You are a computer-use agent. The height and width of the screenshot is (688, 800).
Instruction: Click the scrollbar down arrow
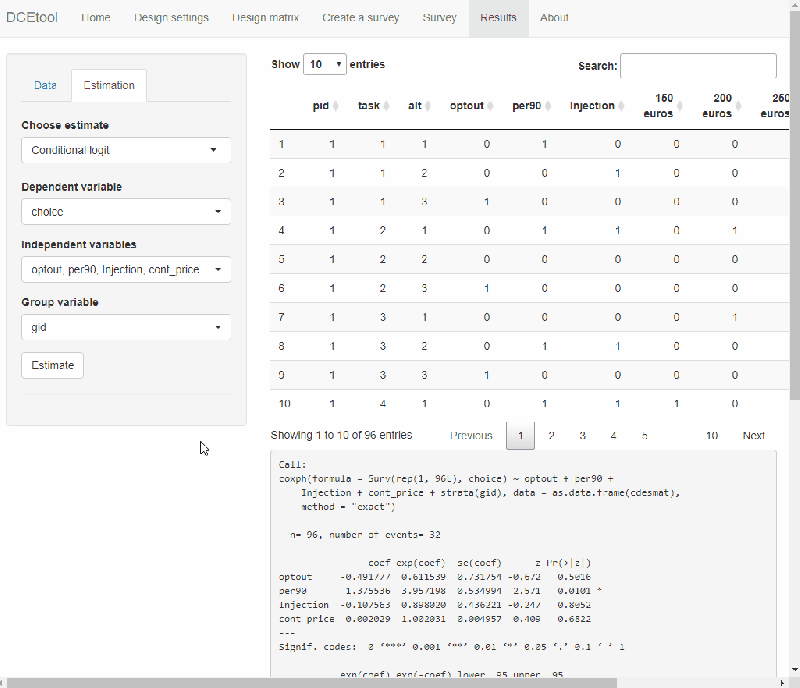coord(795,670)
